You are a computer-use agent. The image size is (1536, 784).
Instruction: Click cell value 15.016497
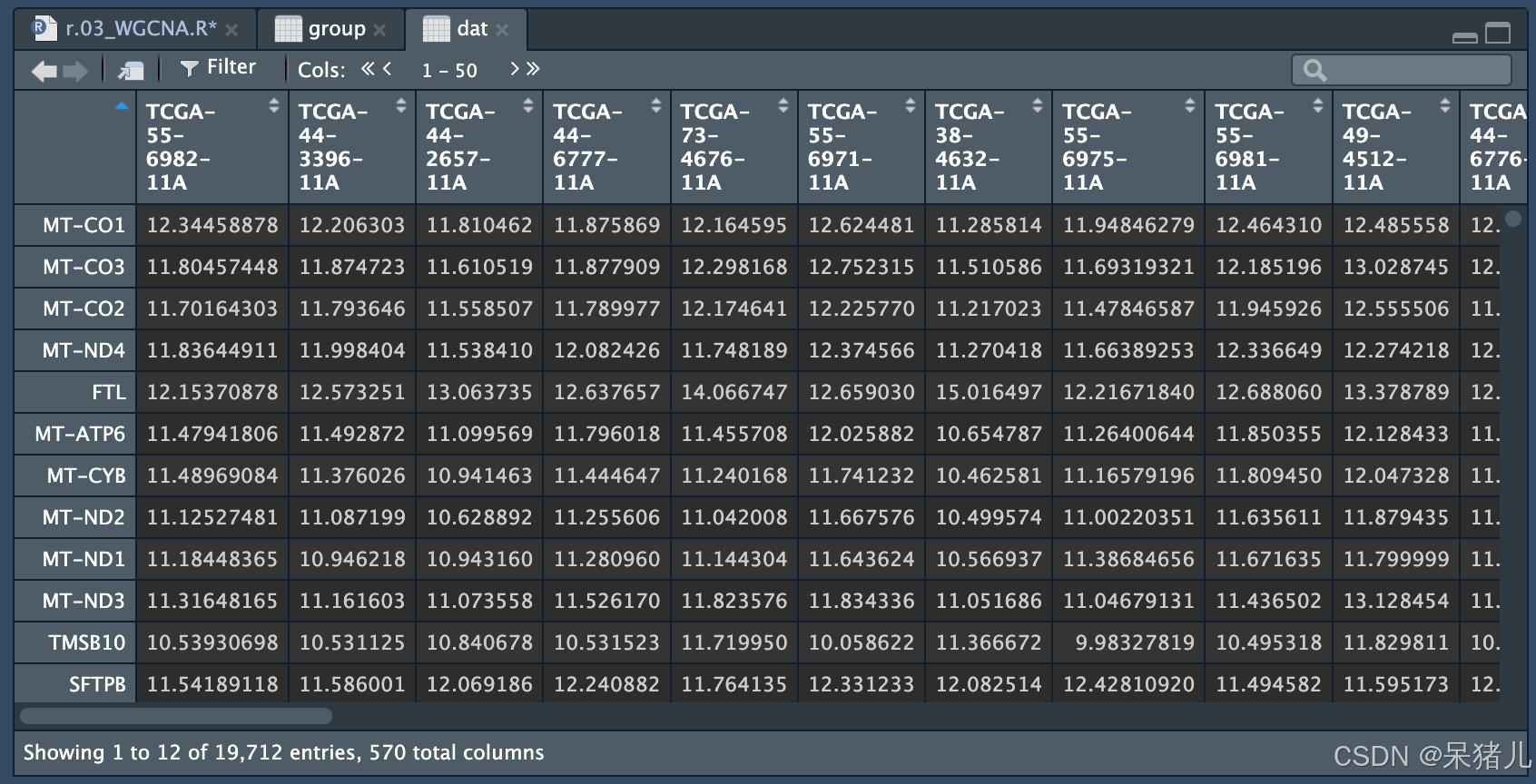pos(989,392)
